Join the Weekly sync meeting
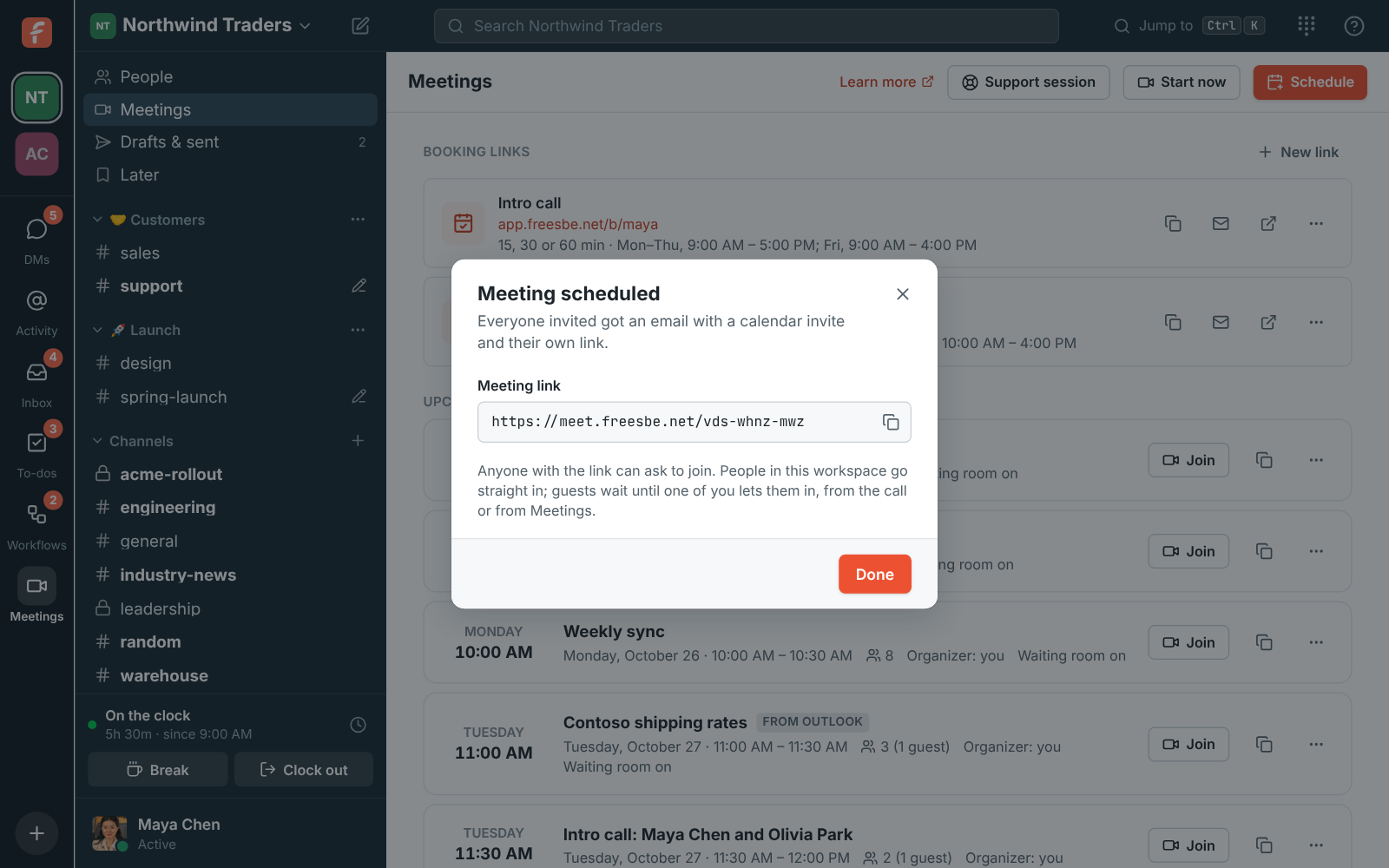 tap(1188, 643)
